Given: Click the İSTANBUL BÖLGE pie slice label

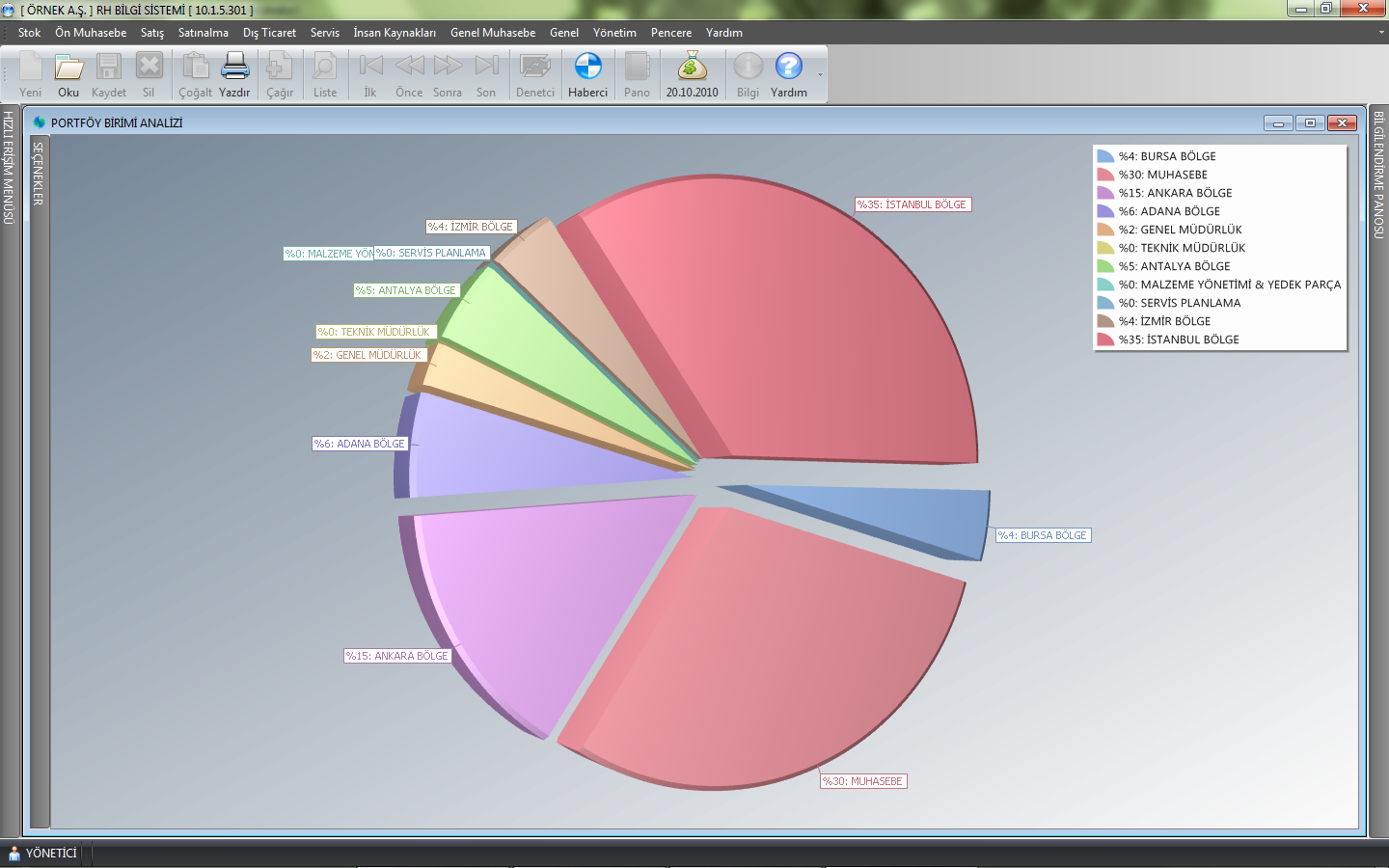Looking at the screenshot, I should (x=912, y=204).
